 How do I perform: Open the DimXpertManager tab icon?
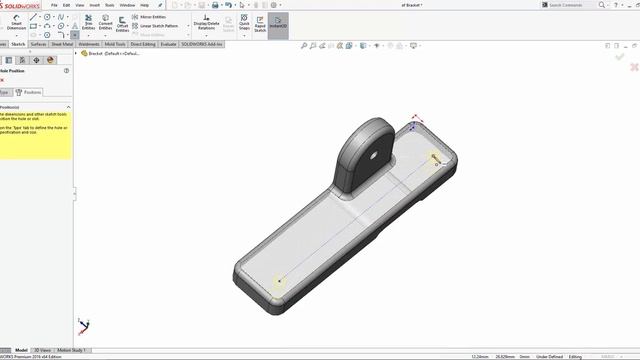tap(36, 60)
